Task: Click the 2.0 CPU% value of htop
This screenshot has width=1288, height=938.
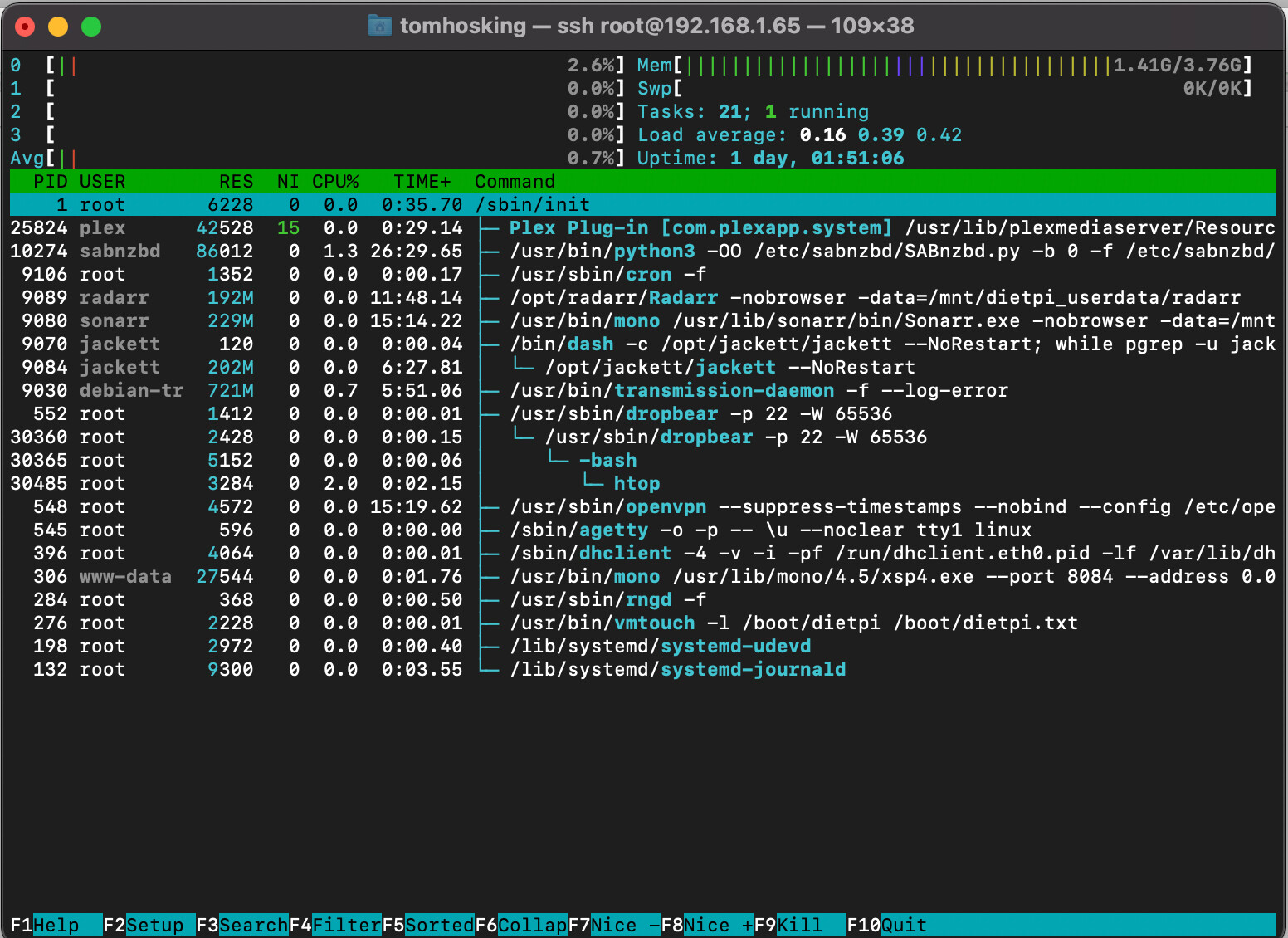Action: click(341, 483)
